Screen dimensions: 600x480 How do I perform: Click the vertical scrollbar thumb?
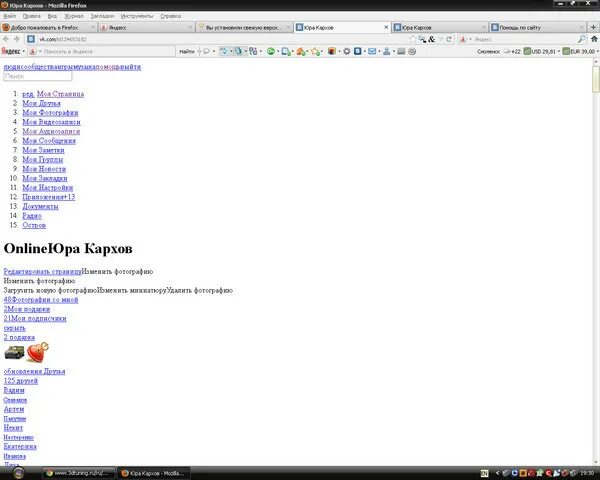(596, 79)
